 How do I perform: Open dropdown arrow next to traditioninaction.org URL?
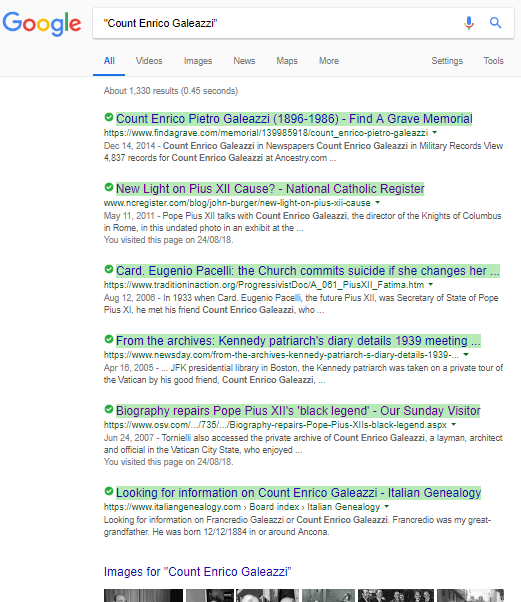pyautogui.click(x=430, y=284)
